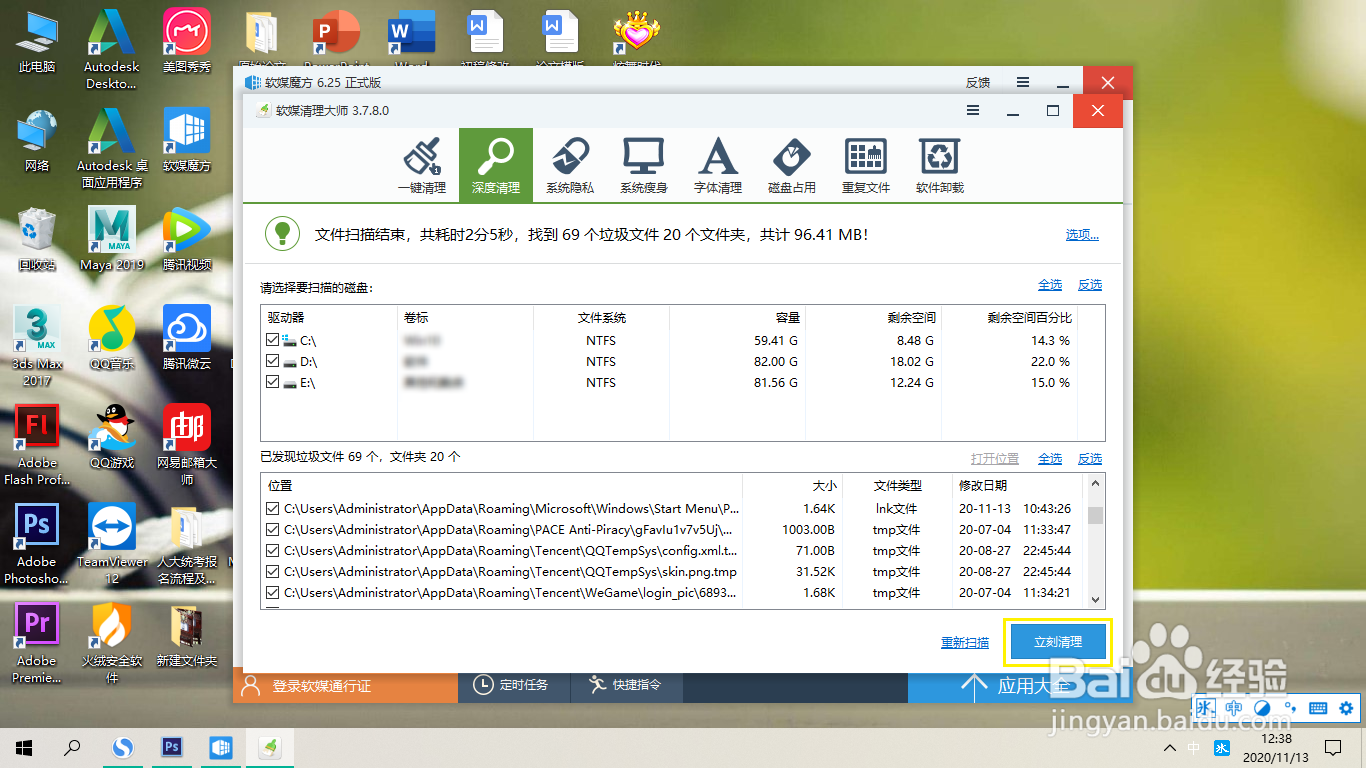1366x768 pixels.
Task: Uncheck the Start Menu lnk file row
Action: click(x=273, y=508)
